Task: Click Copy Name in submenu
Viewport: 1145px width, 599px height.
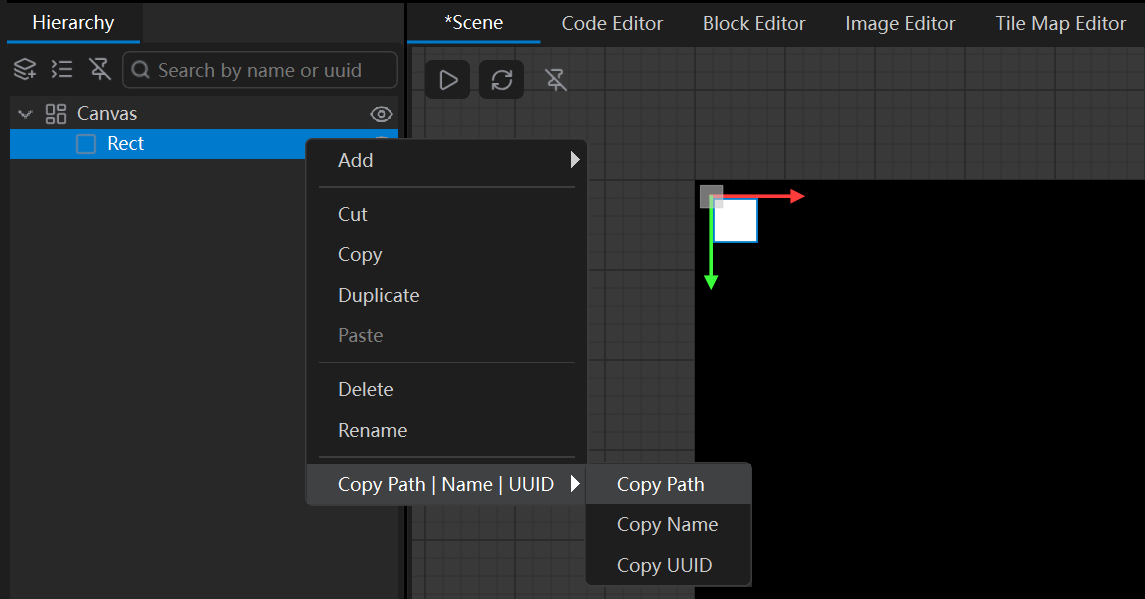Action: point(667,524)
